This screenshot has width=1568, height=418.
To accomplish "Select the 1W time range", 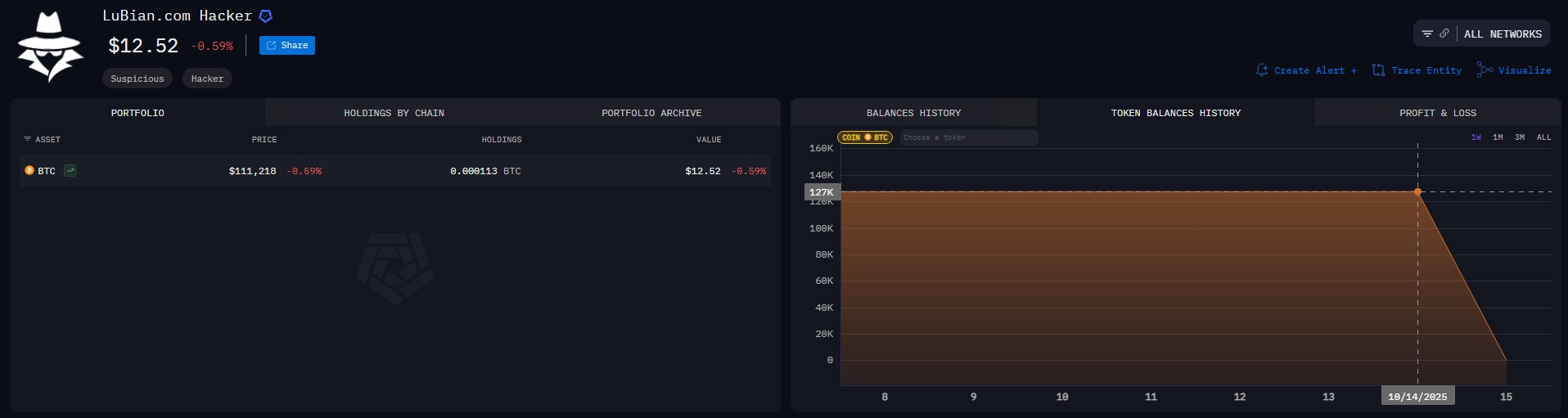I will pos(1476,137).
